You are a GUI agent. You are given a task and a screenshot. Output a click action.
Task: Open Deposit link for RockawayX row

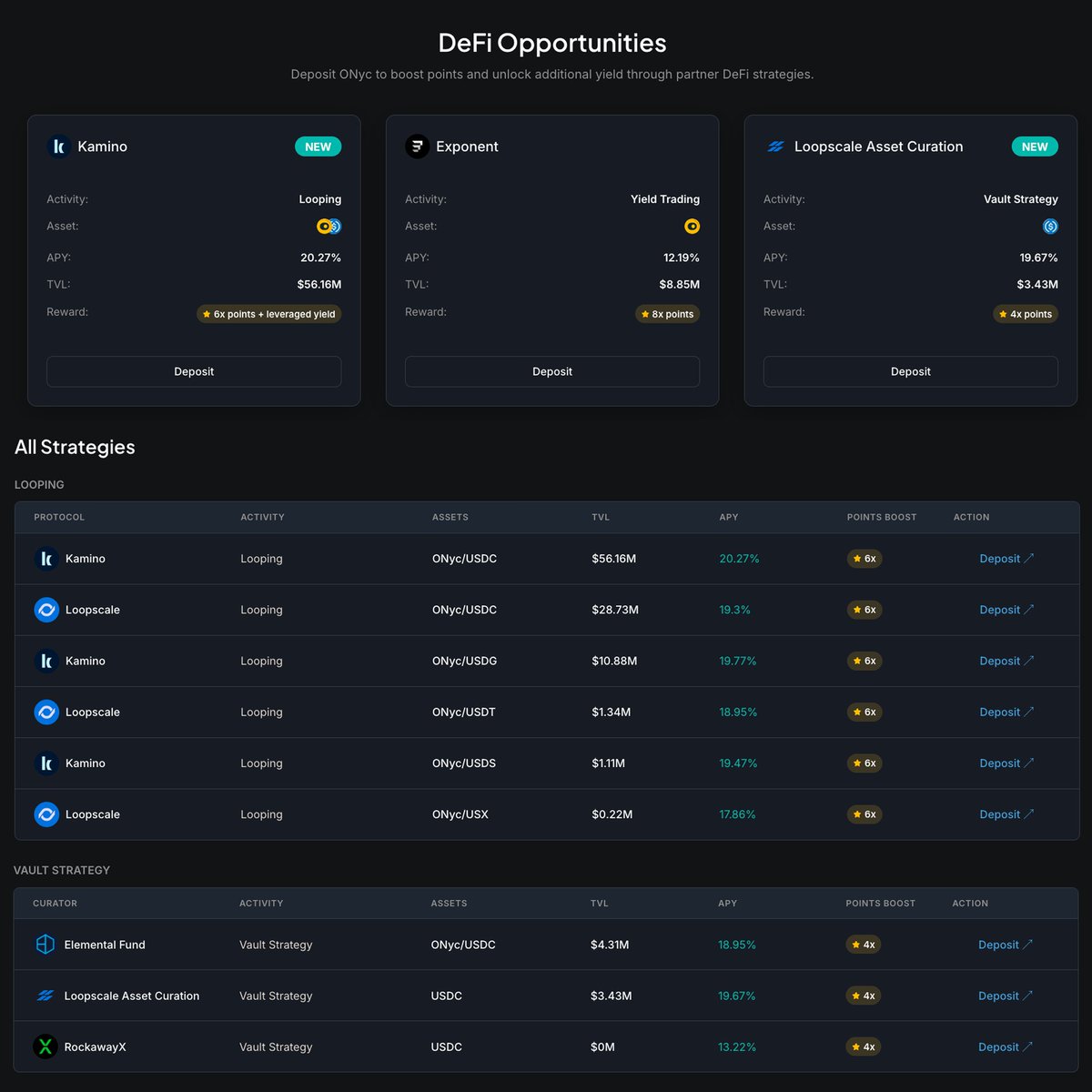tap(1006, 1046)
